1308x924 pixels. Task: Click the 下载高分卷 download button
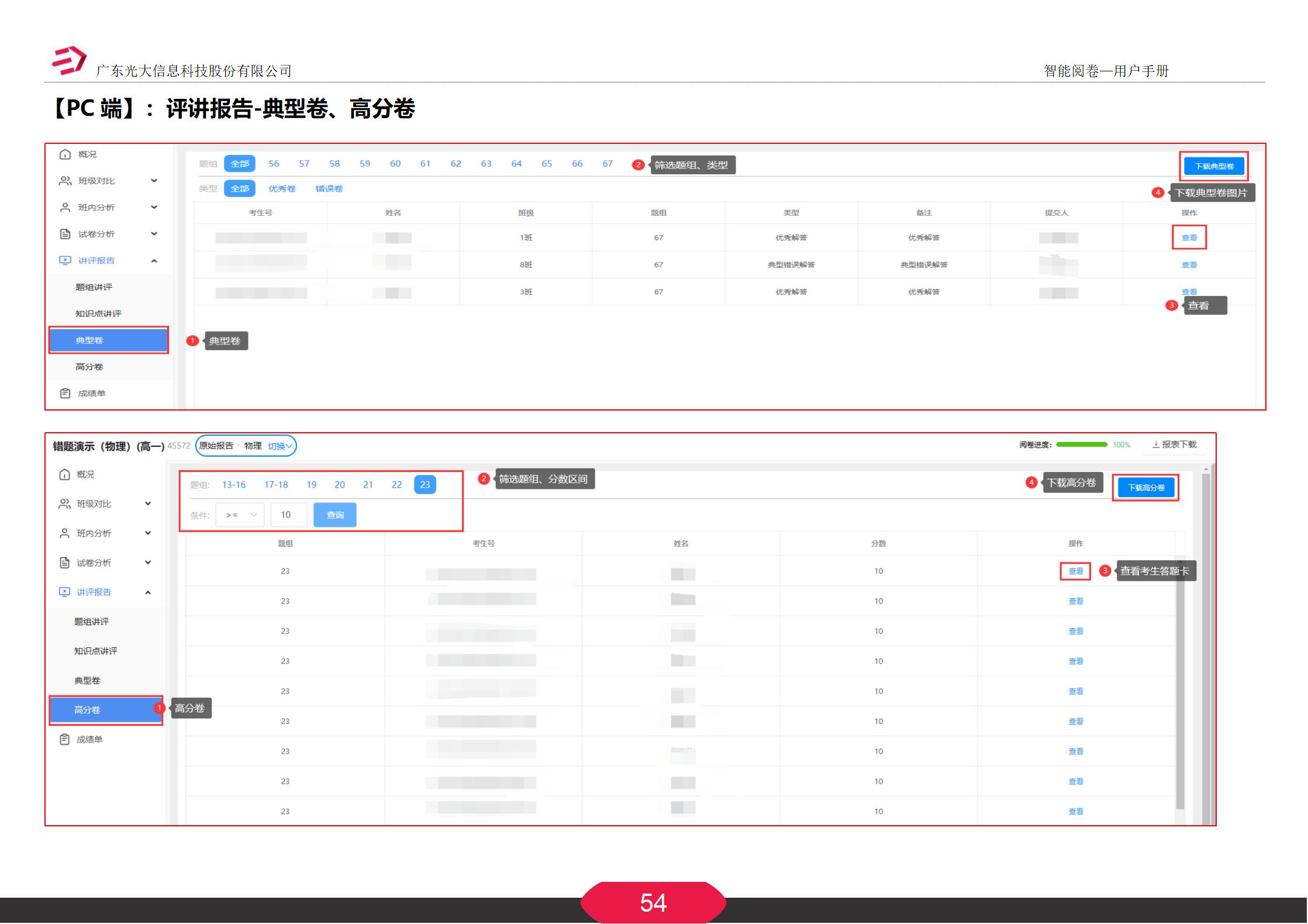pyautogui.click(x=1145, y=487)
